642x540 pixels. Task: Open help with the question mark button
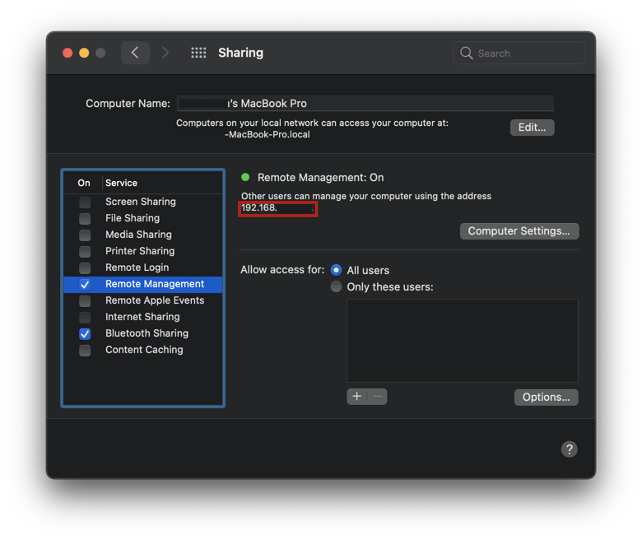pos(569,449)
